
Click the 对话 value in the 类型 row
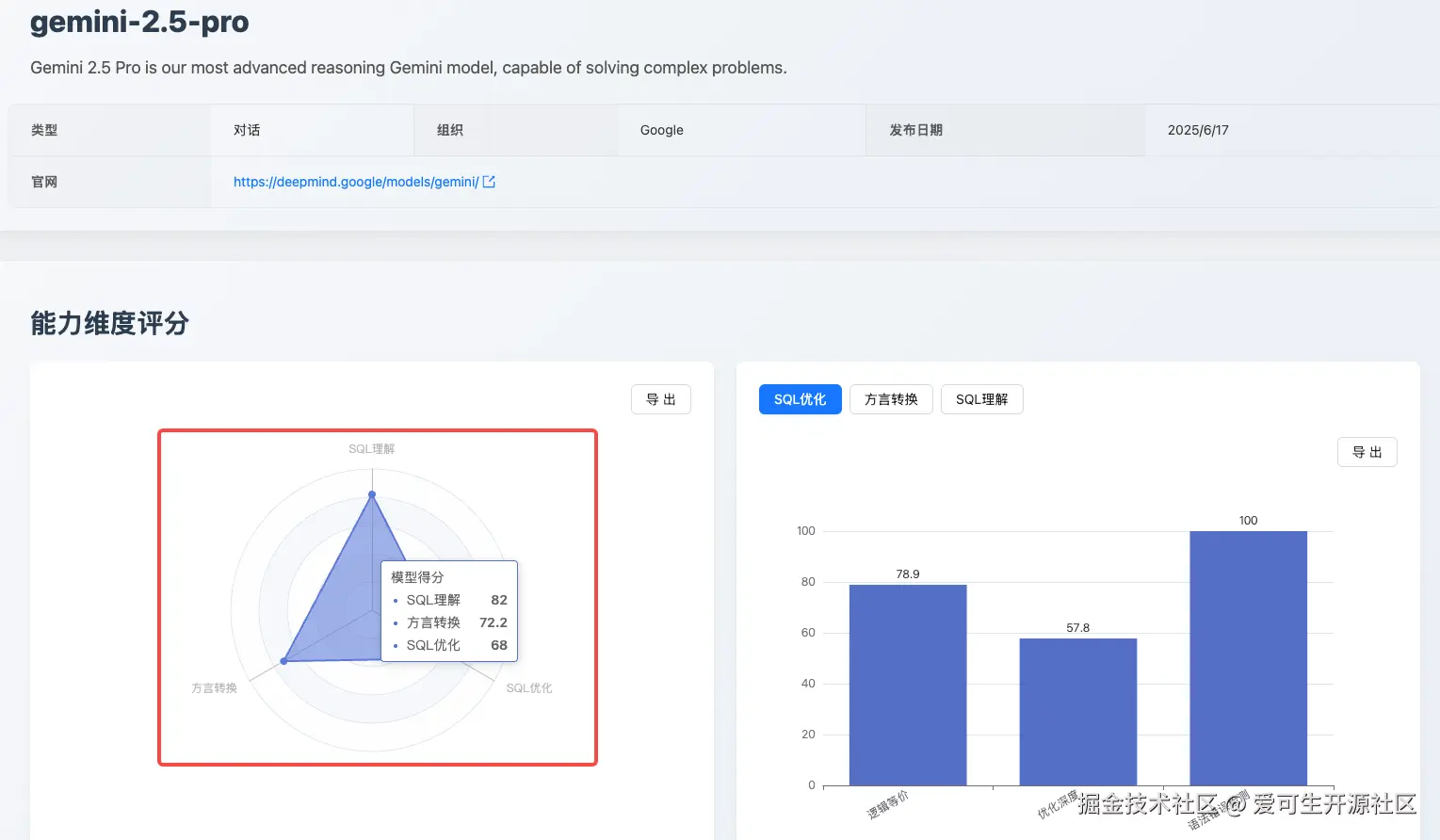(x=246, y=130)
